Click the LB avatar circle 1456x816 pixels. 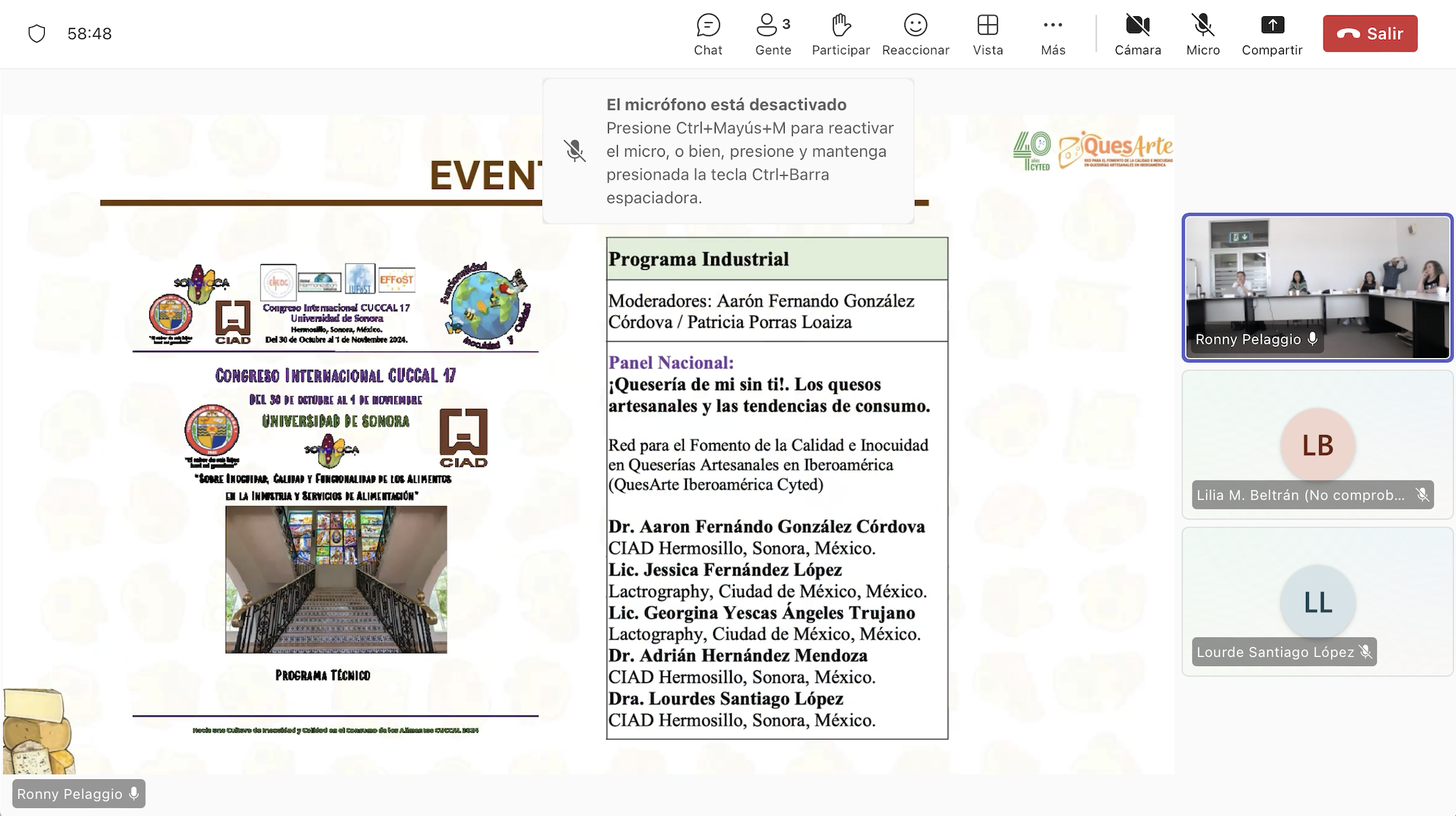pos(1317,445)
